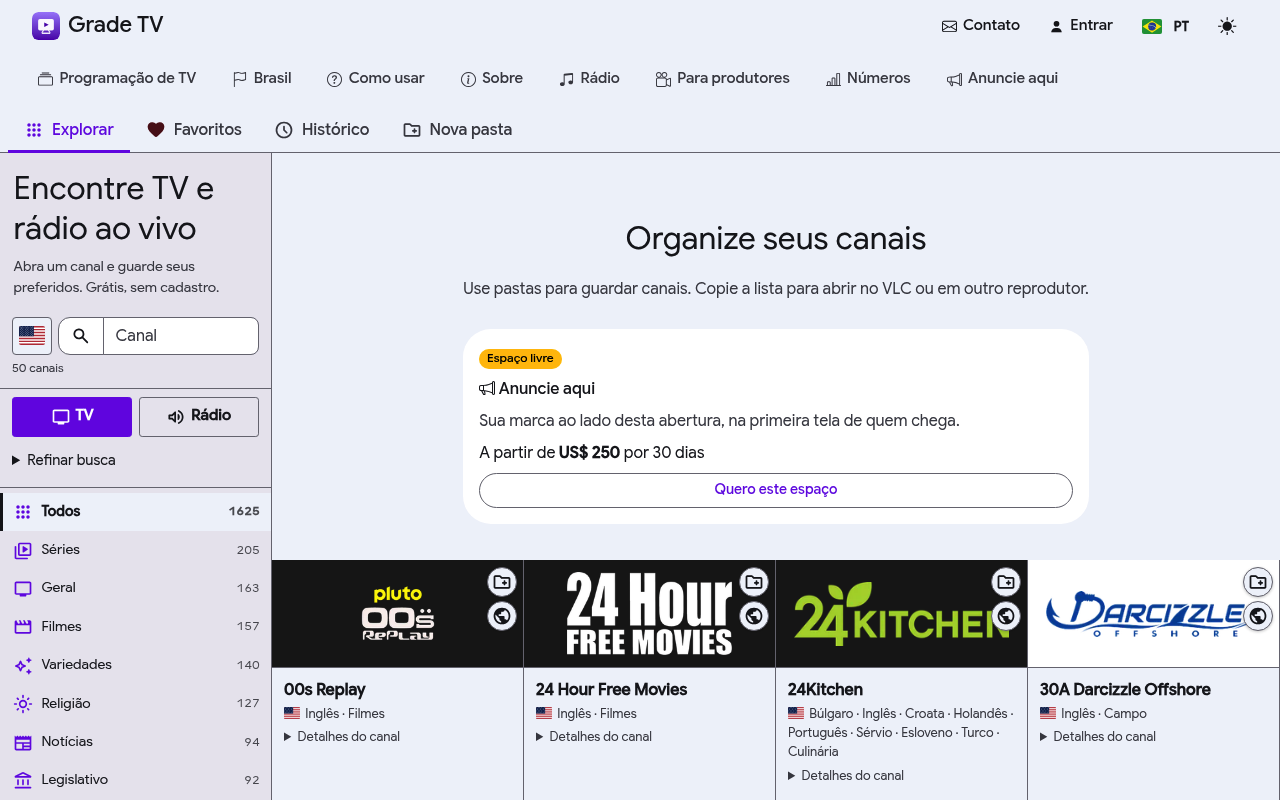The width and height of the screenshot is (1280, 800).
Task: Expand Detalhes do canal for 24Kitchen
Action: coord(846,776)
